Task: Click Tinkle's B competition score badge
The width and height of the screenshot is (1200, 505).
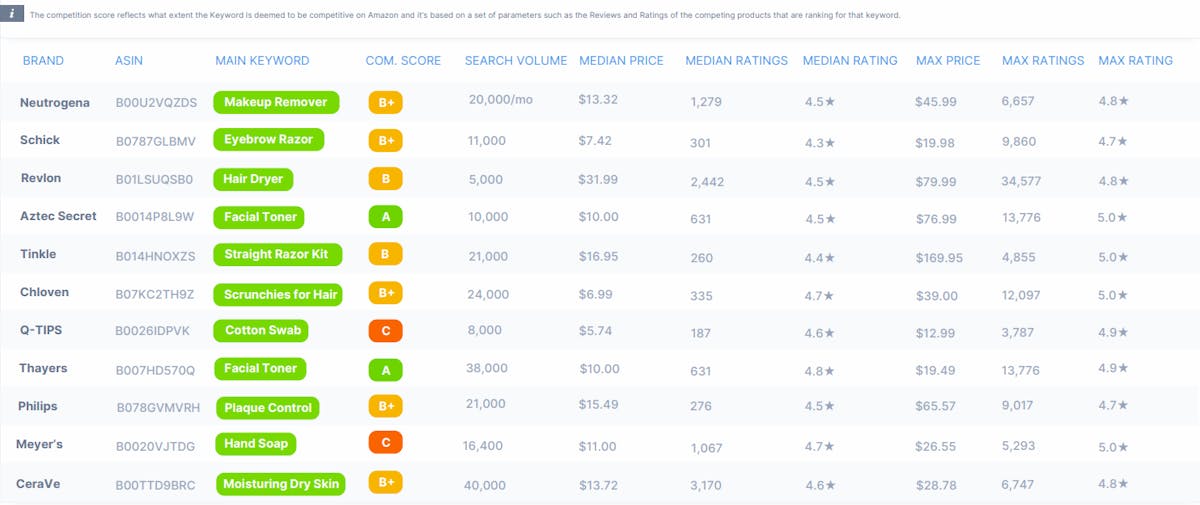Action: pos(385,254)
